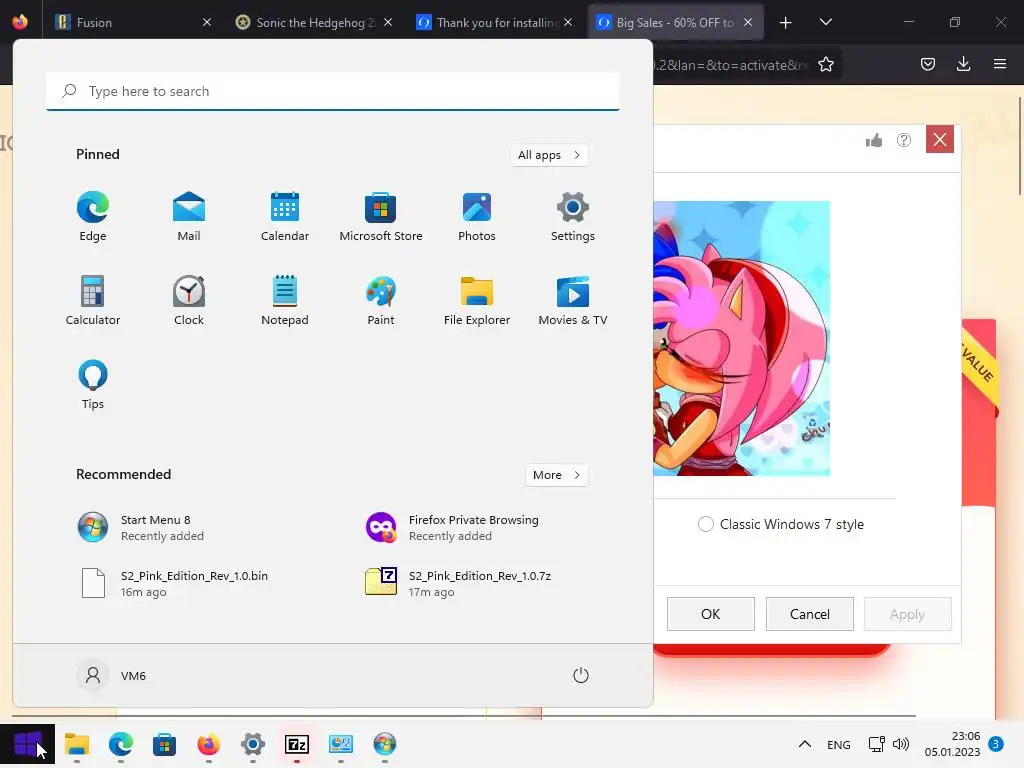This screenshot has height=768, width=1024.
Task: Launch the Calculator app
Action: click(93, 300)
